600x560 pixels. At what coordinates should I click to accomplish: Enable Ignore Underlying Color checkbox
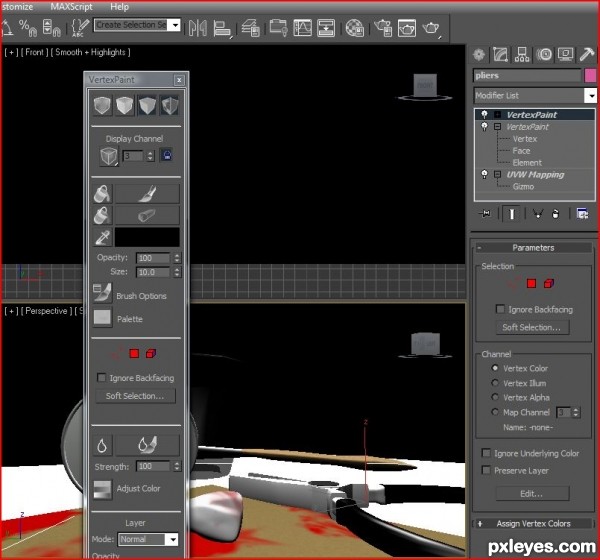(486, 453)
